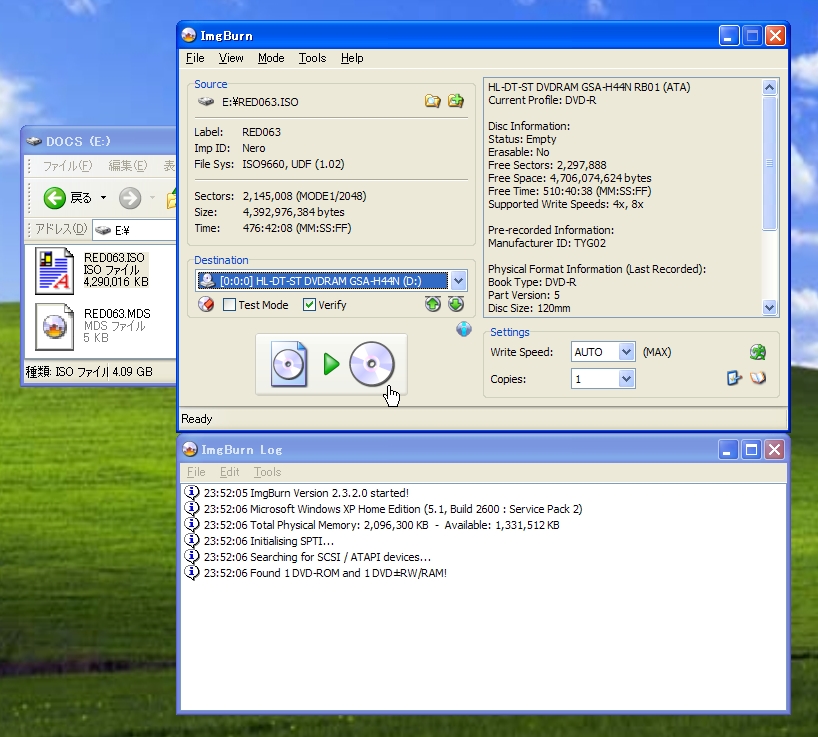818x737 pixels.
Task: Select the RED063.MDS file icon in Explorer
Action: (x=54, y=327)
